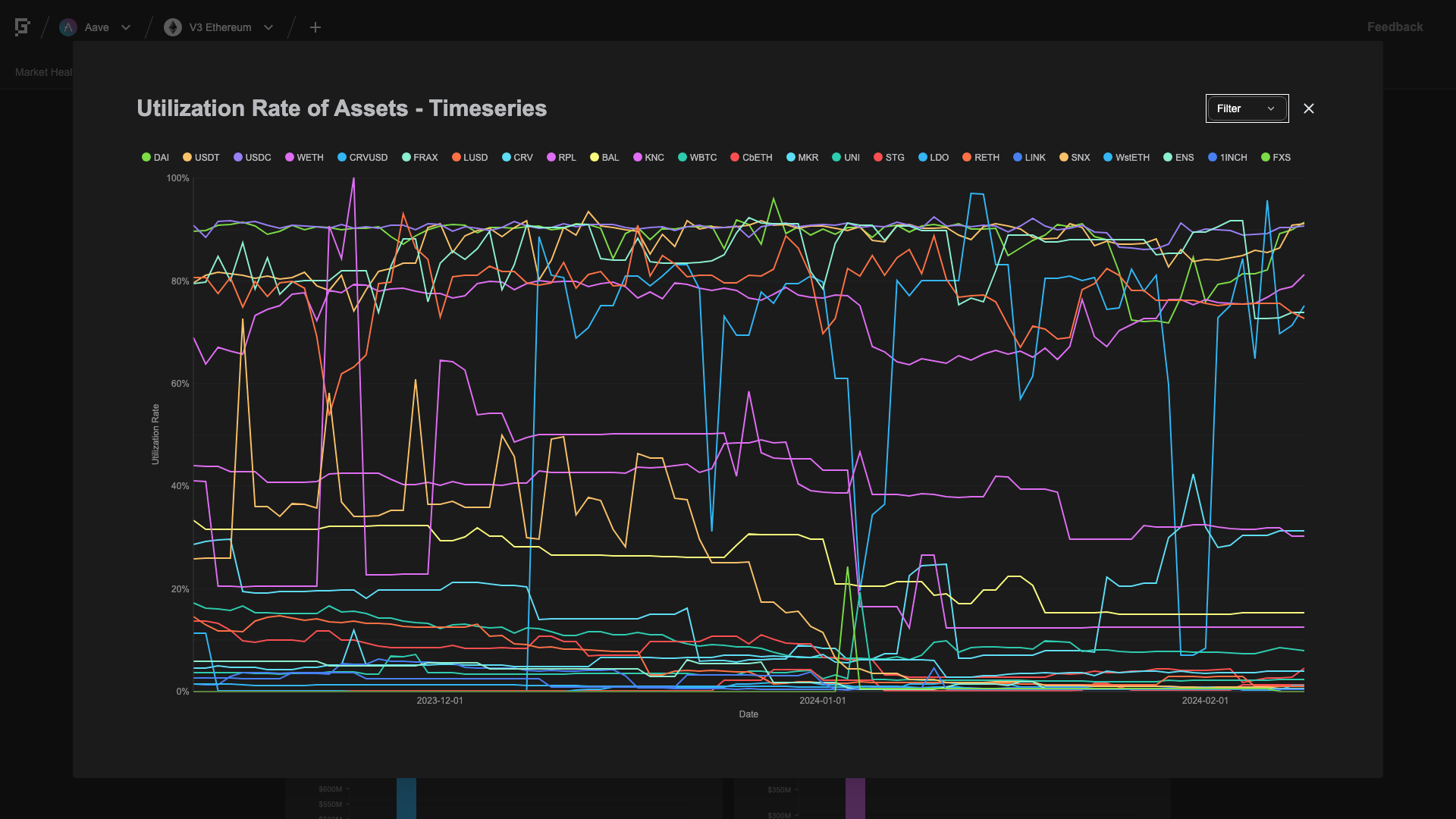Click the chart title heading

click(341, 108)
